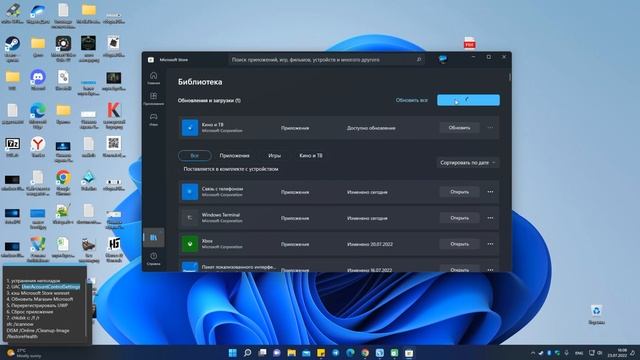Open the Сортировать по дате dropdown
640x360 pixels.
468,162
